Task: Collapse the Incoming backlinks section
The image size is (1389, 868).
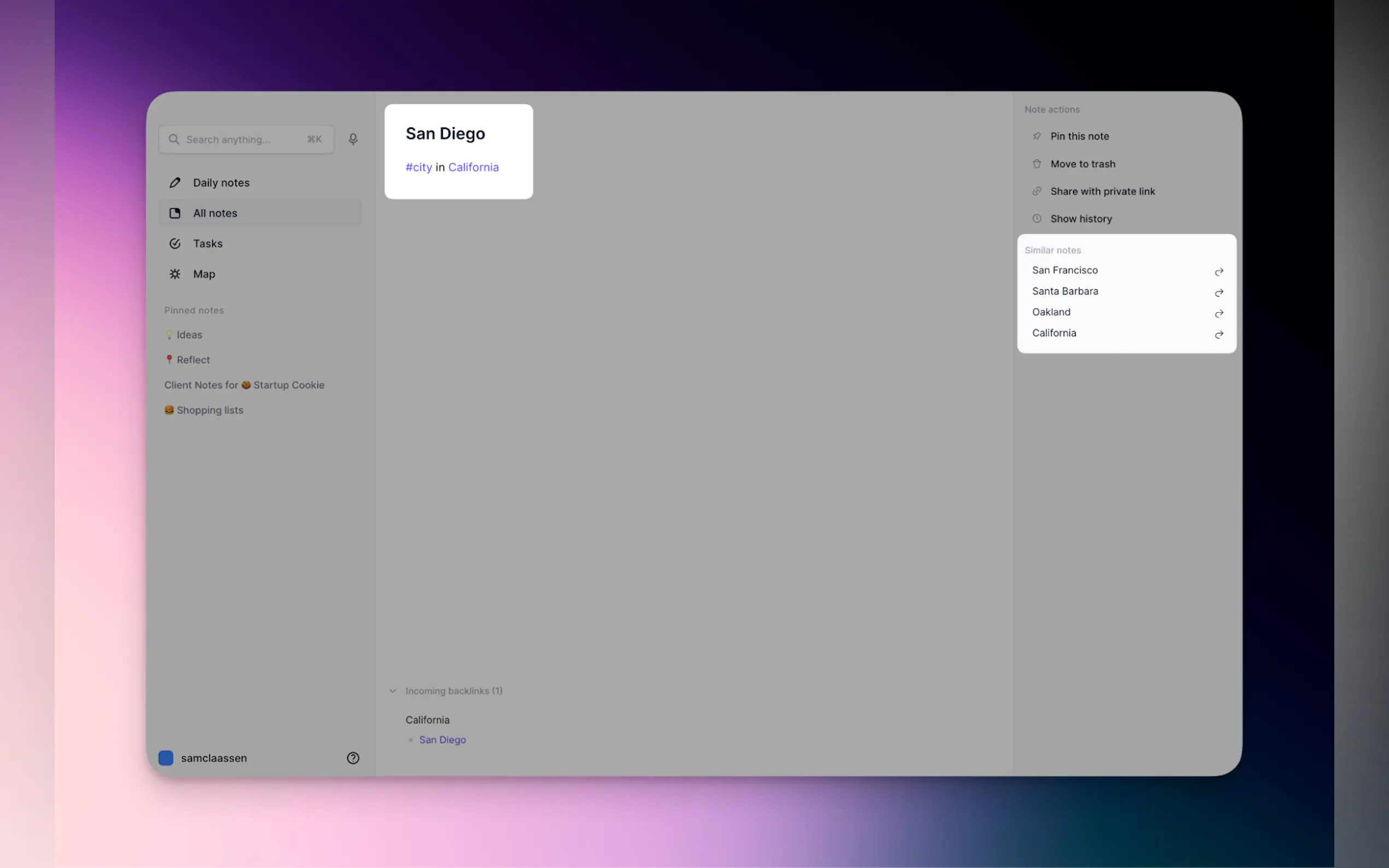Action: (393, 690)
